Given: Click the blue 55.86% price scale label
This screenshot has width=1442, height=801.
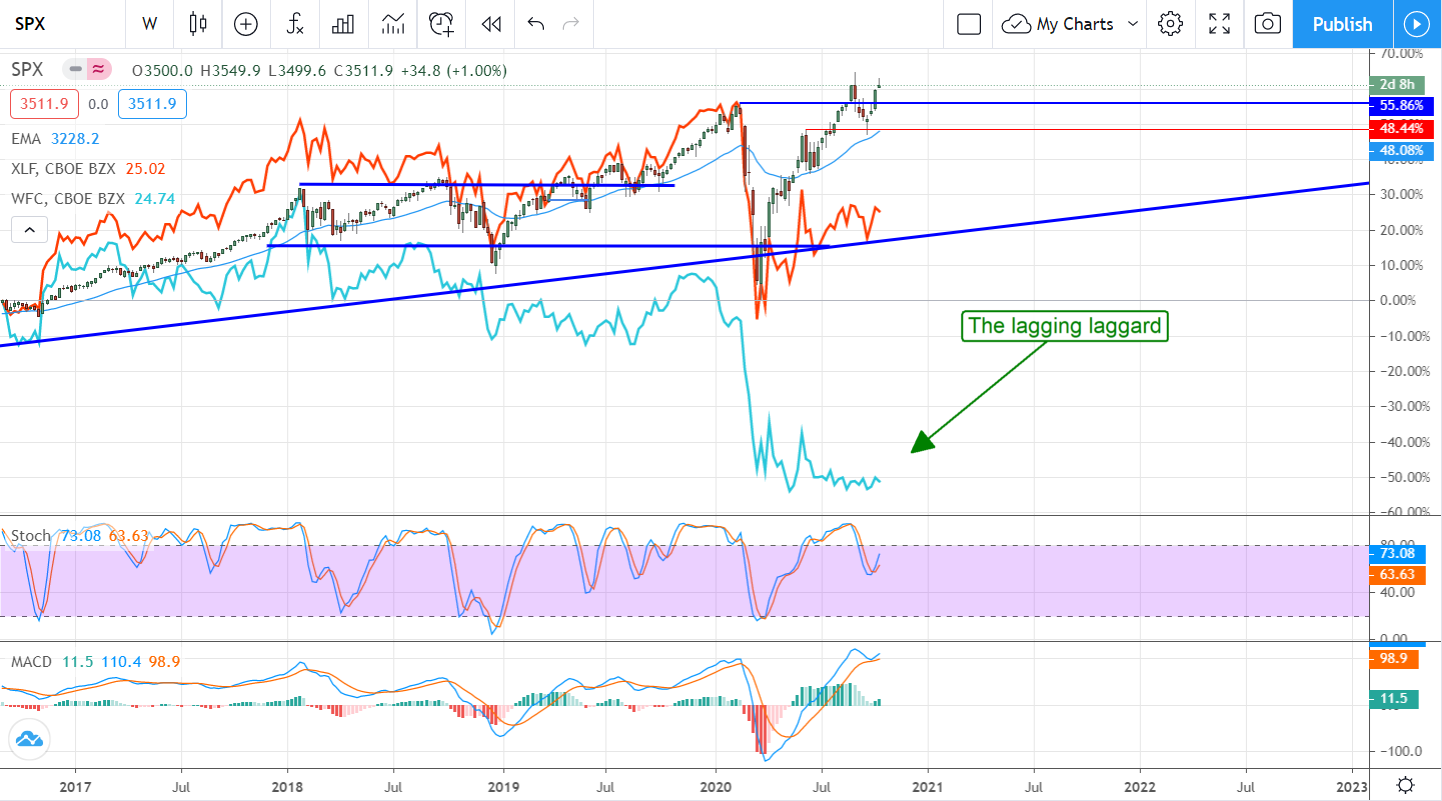Looking at the screenshot, I should (x=1401, y=105).
